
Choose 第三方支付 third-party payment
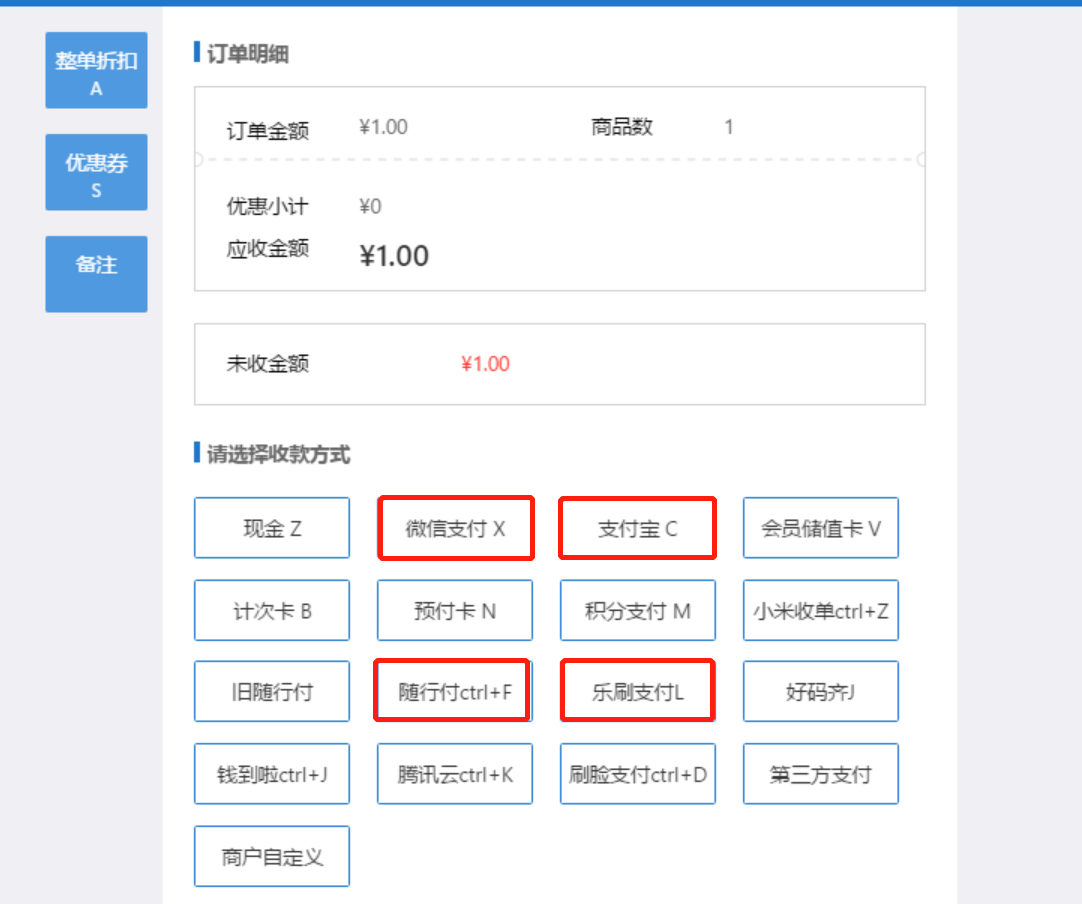click(820, 773)
